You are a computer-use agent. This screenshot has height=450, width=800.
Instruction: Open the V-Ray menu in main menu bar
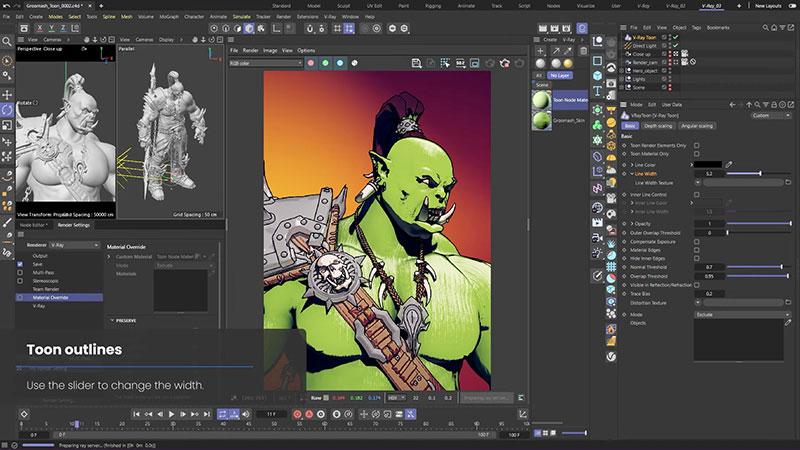coord(330,16)
